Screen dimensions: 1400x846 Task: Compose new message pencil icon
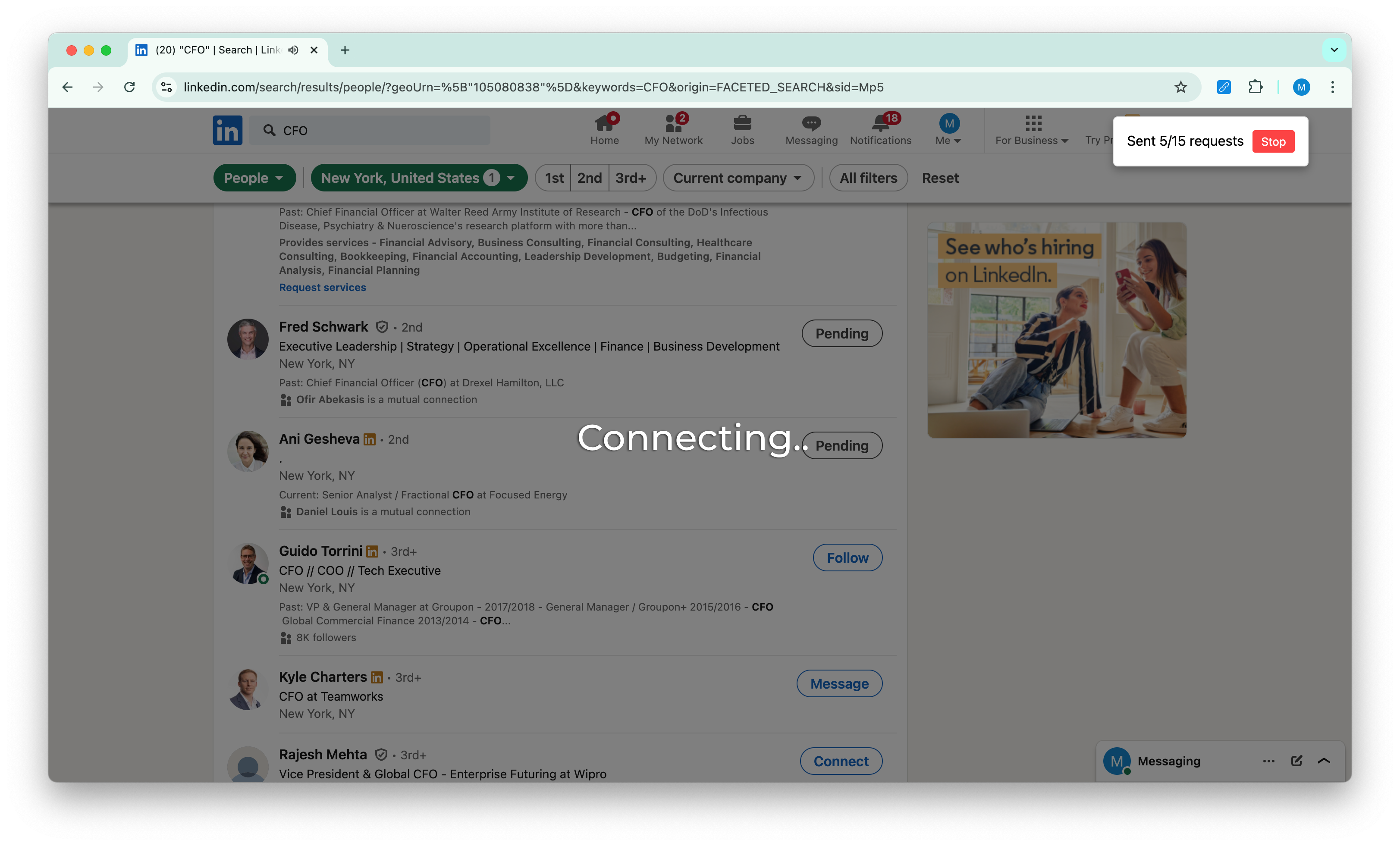pos(1296,761)
